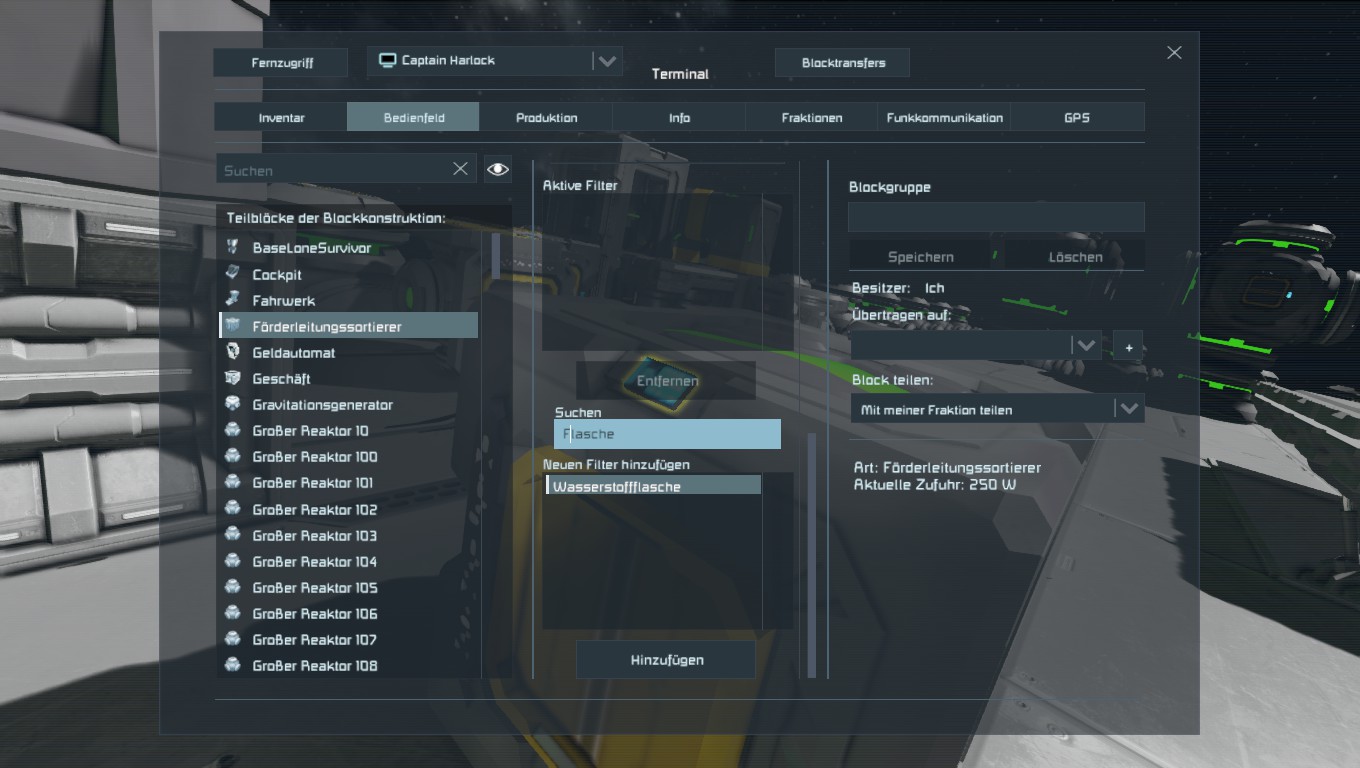Select Wasserstoffflasche in the filter list

[654, 486]
